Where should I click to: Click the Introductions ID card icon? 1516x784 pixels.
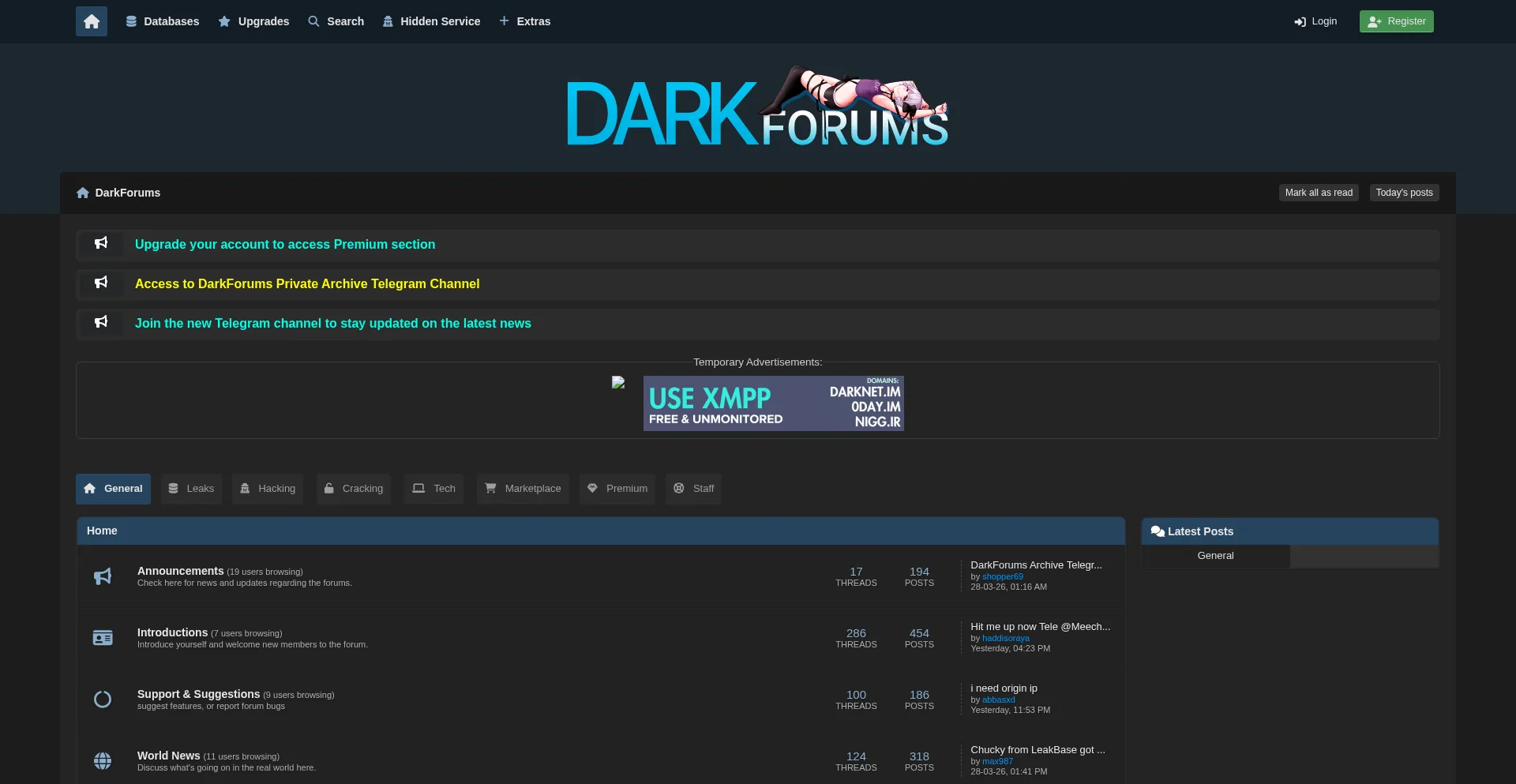tap(103, 638)
